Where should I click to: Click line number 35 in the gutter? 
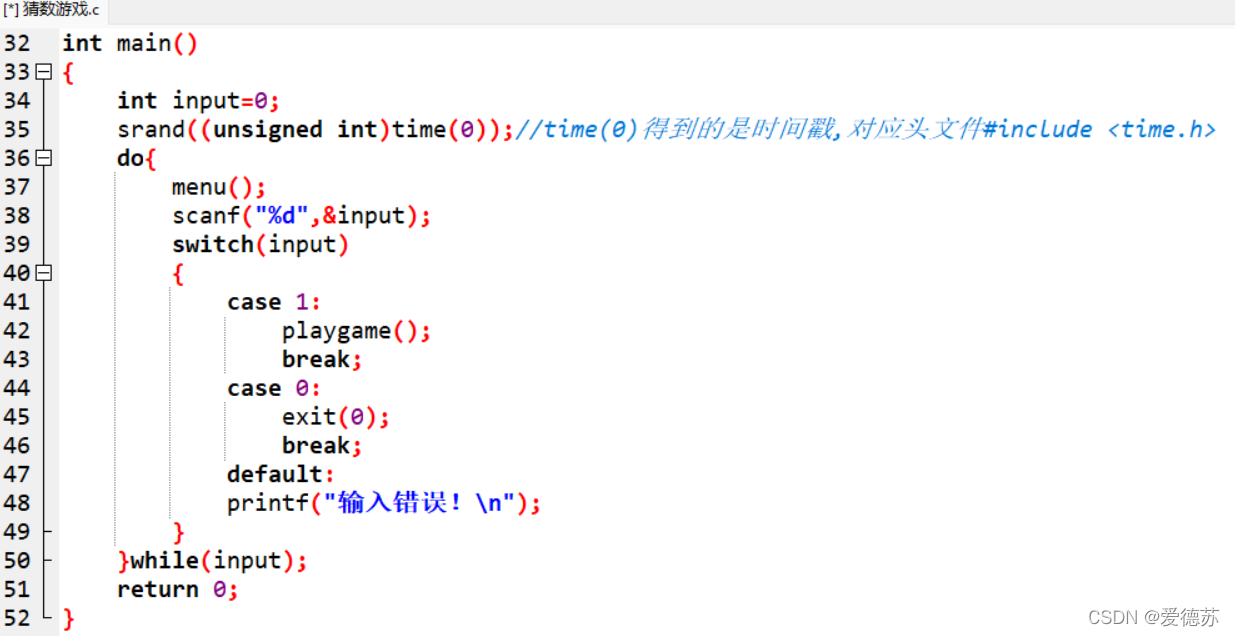(x=17, y=130)
